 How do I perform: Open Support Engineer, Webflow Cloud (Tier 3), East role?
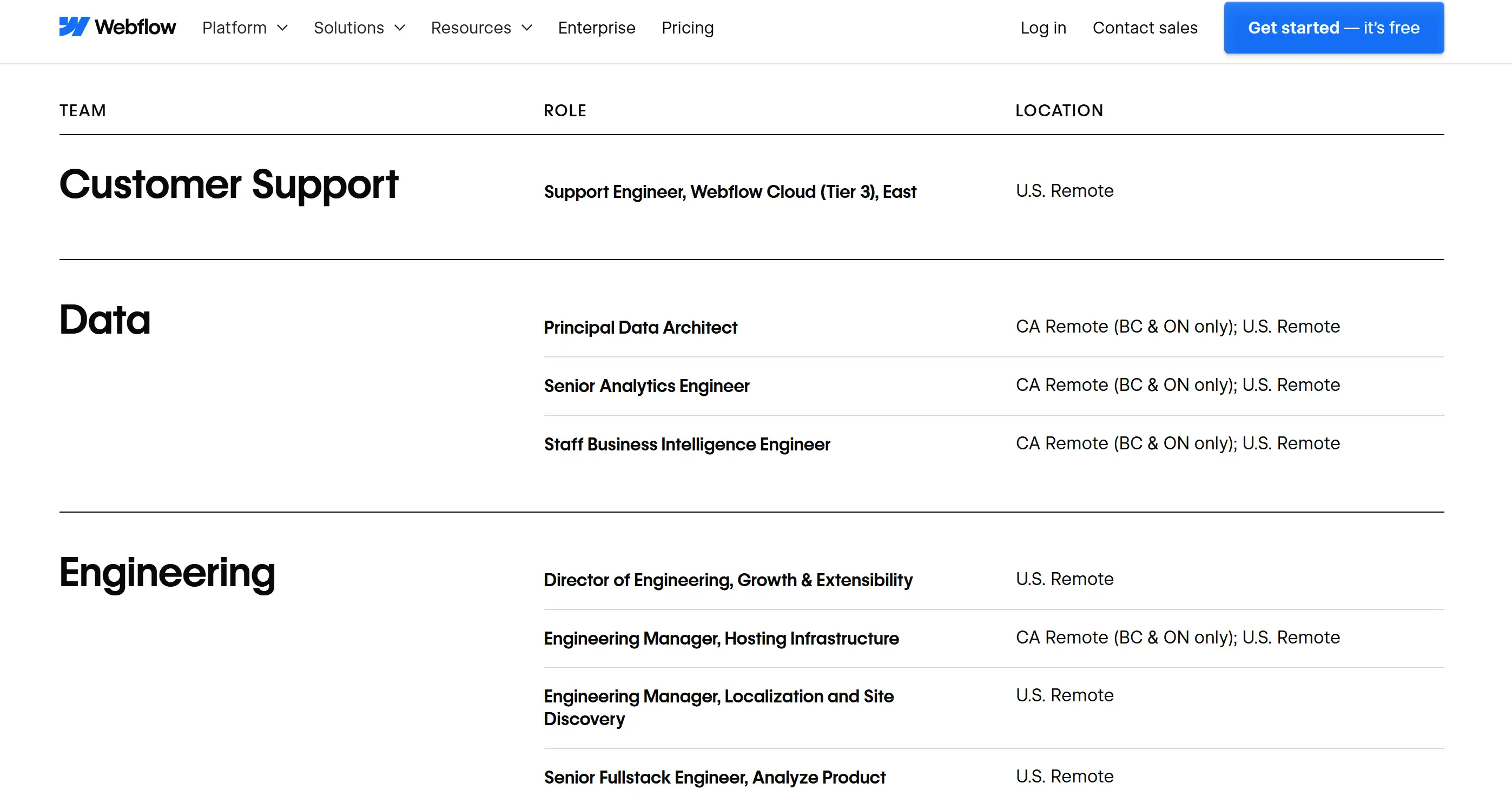(730, 192)
